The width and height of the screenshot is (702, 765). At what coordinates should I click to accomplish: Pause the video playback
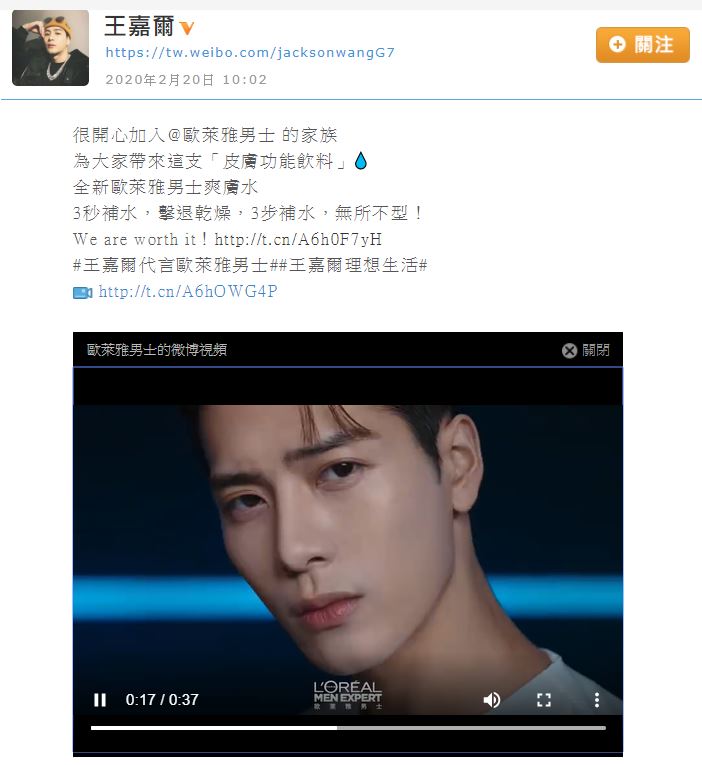[100, 700]
